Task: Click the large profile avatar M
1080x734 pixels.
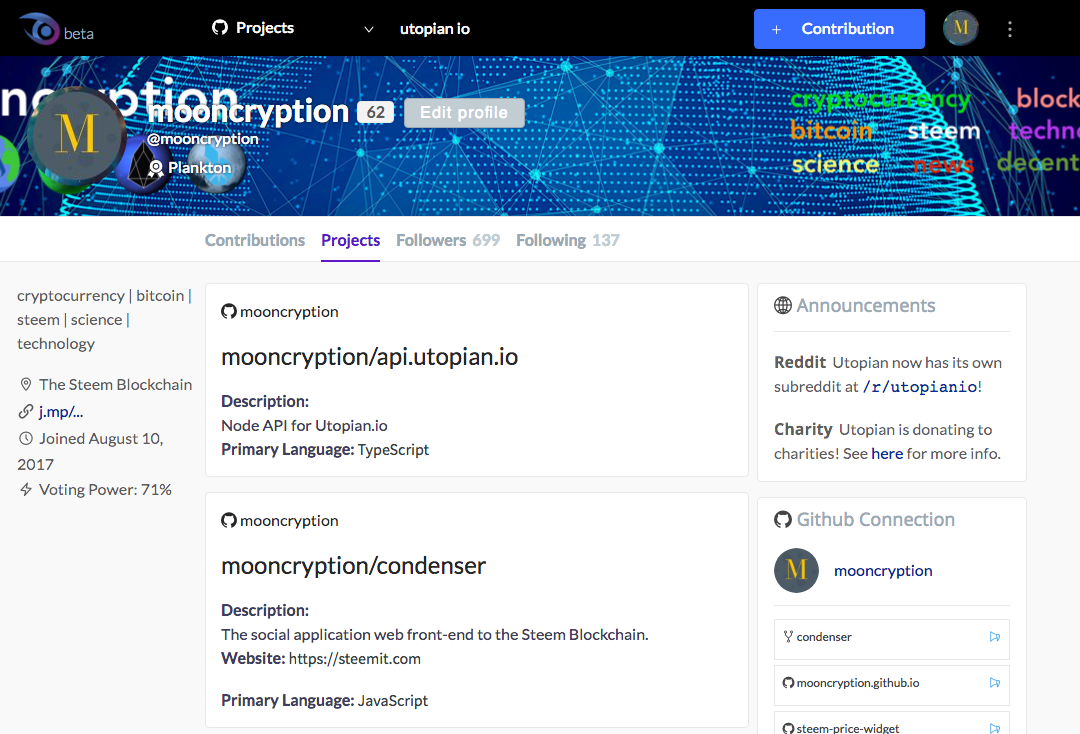Action: (76, 134)
